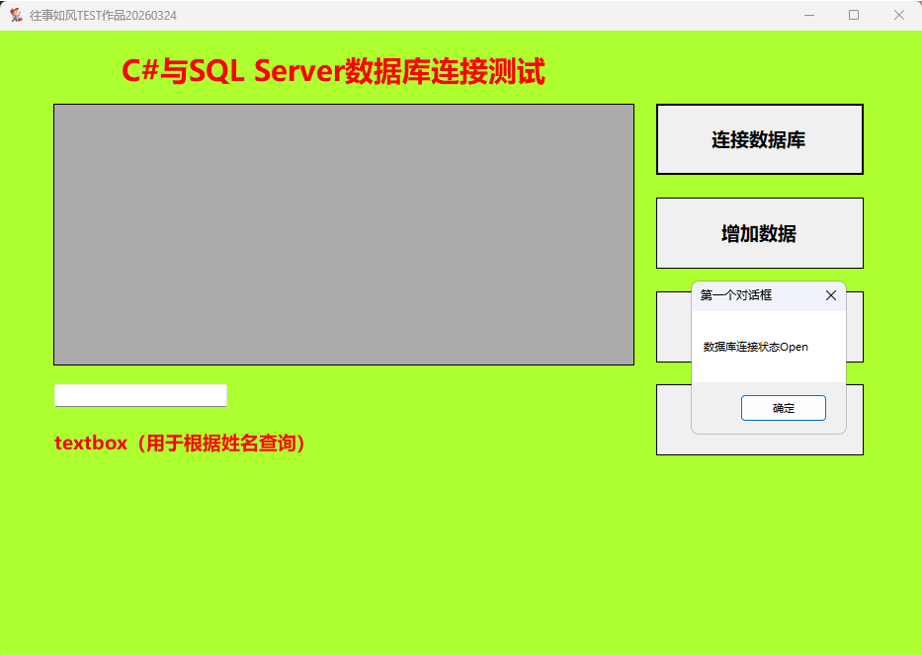Focus the name query text box
The width and height of the screenshot is (922, 655).
point(140,395)
